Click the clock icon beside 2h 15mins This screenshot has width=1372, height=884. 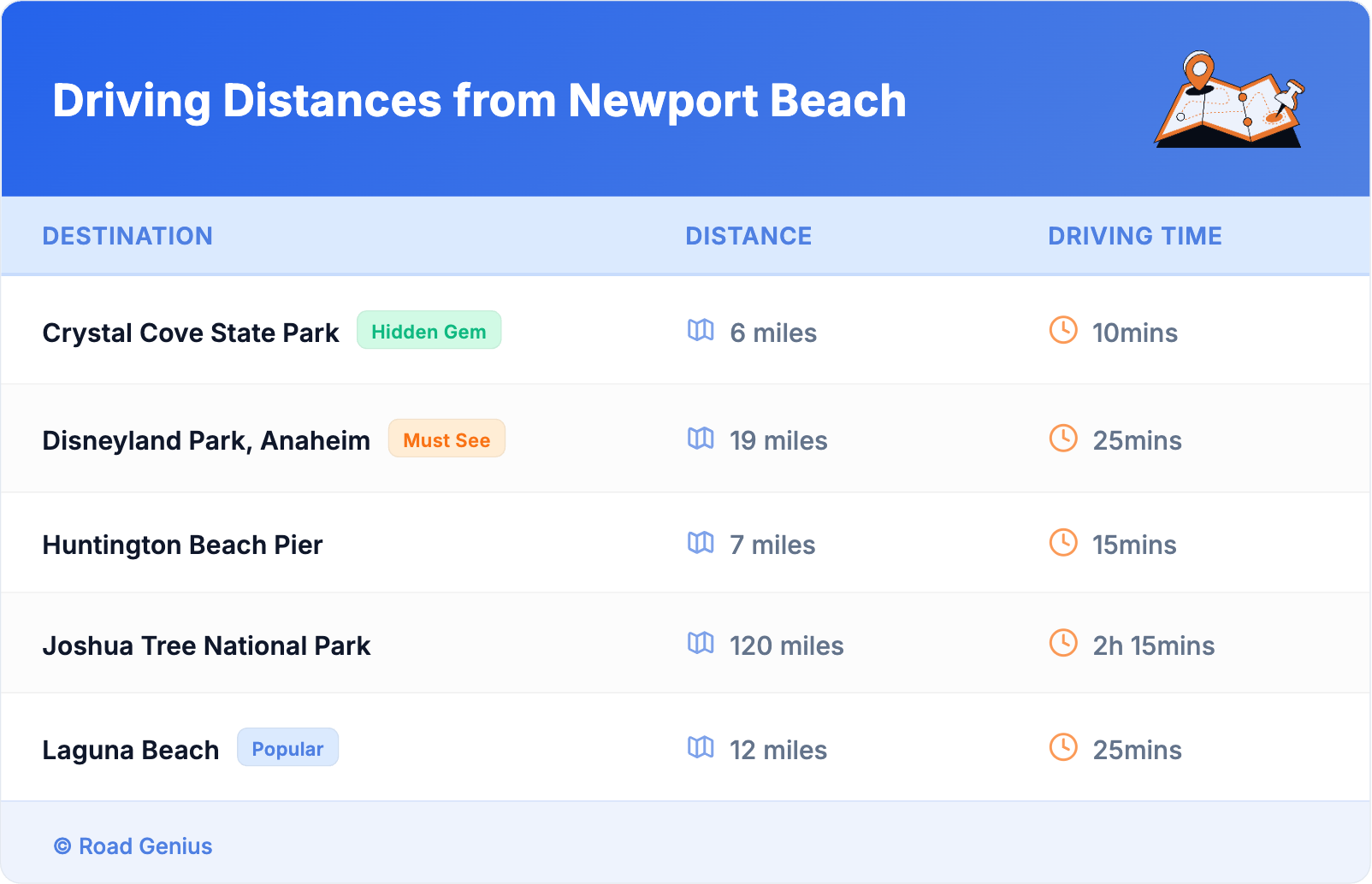(x=1063, y=643)
